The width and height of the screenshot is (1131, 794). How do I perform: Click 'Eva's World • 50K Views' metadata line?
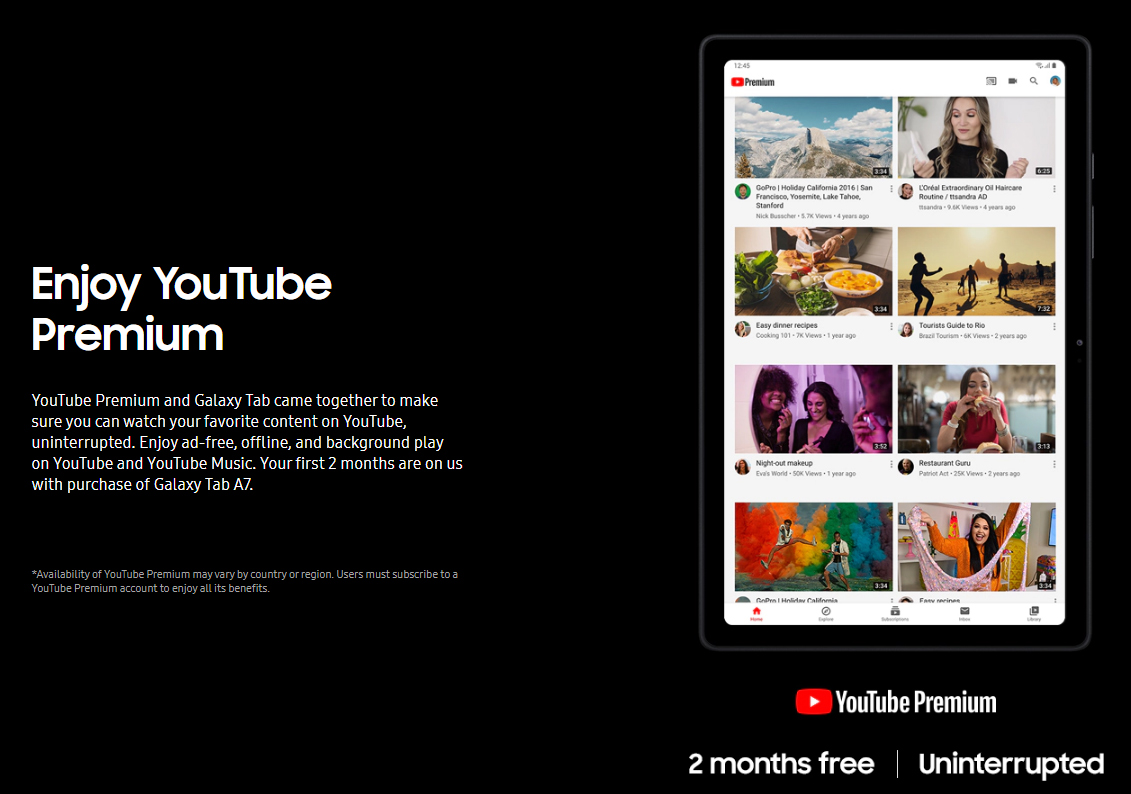coord(806,474)
